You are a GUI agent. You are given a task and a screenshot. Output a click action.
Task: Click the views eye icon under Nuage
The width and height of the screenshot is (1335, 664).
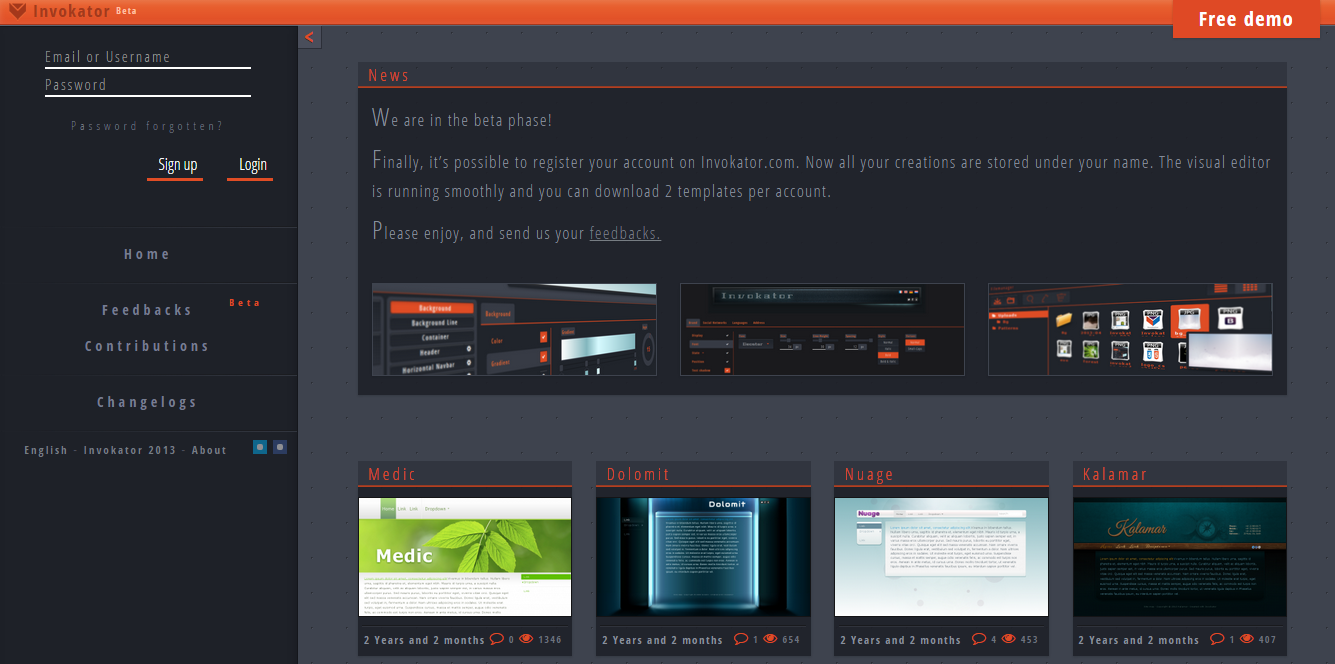1008,639
